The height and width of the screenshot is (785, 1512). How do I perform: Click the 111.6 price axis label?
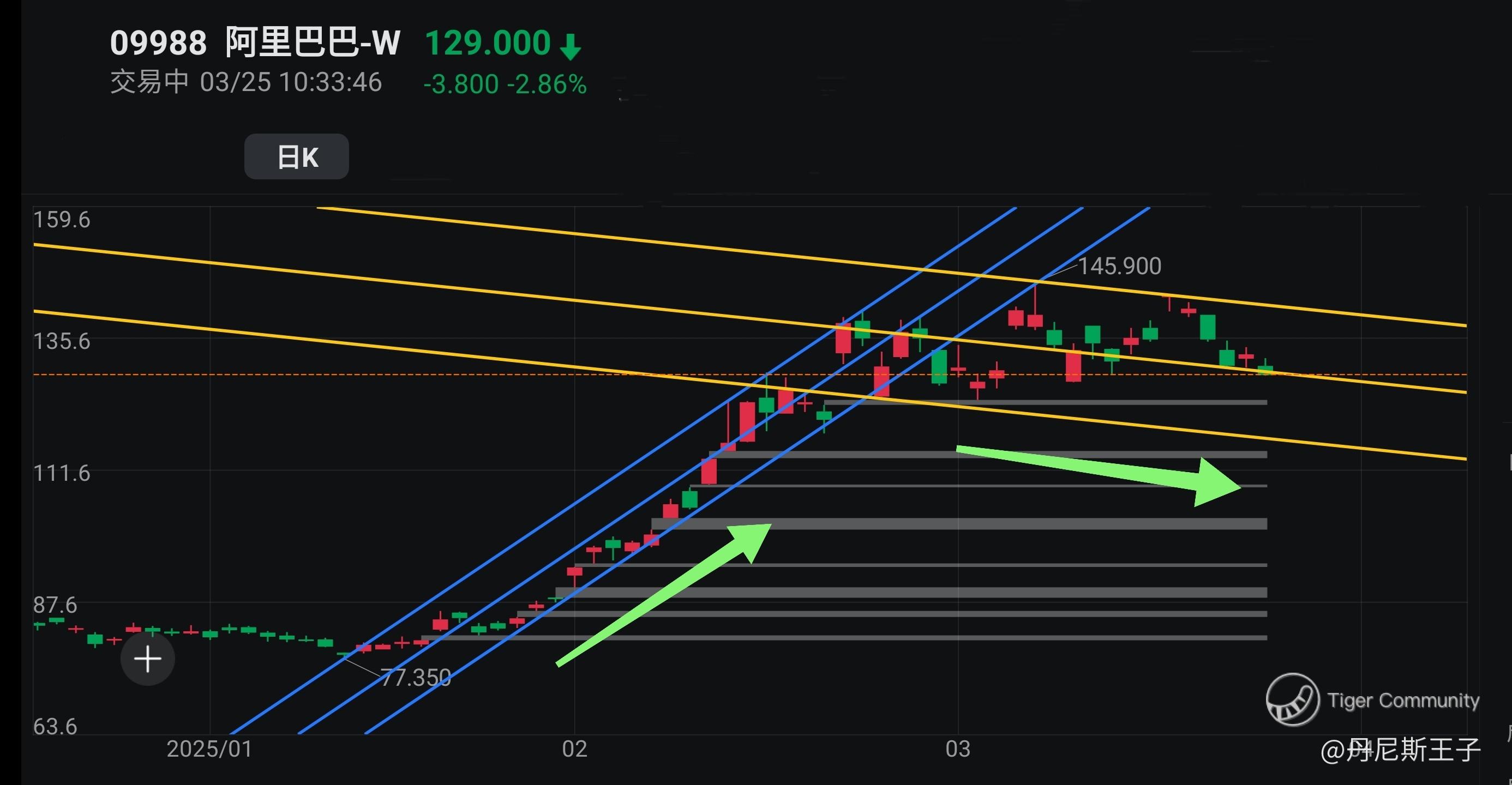[x=62, y=473]
